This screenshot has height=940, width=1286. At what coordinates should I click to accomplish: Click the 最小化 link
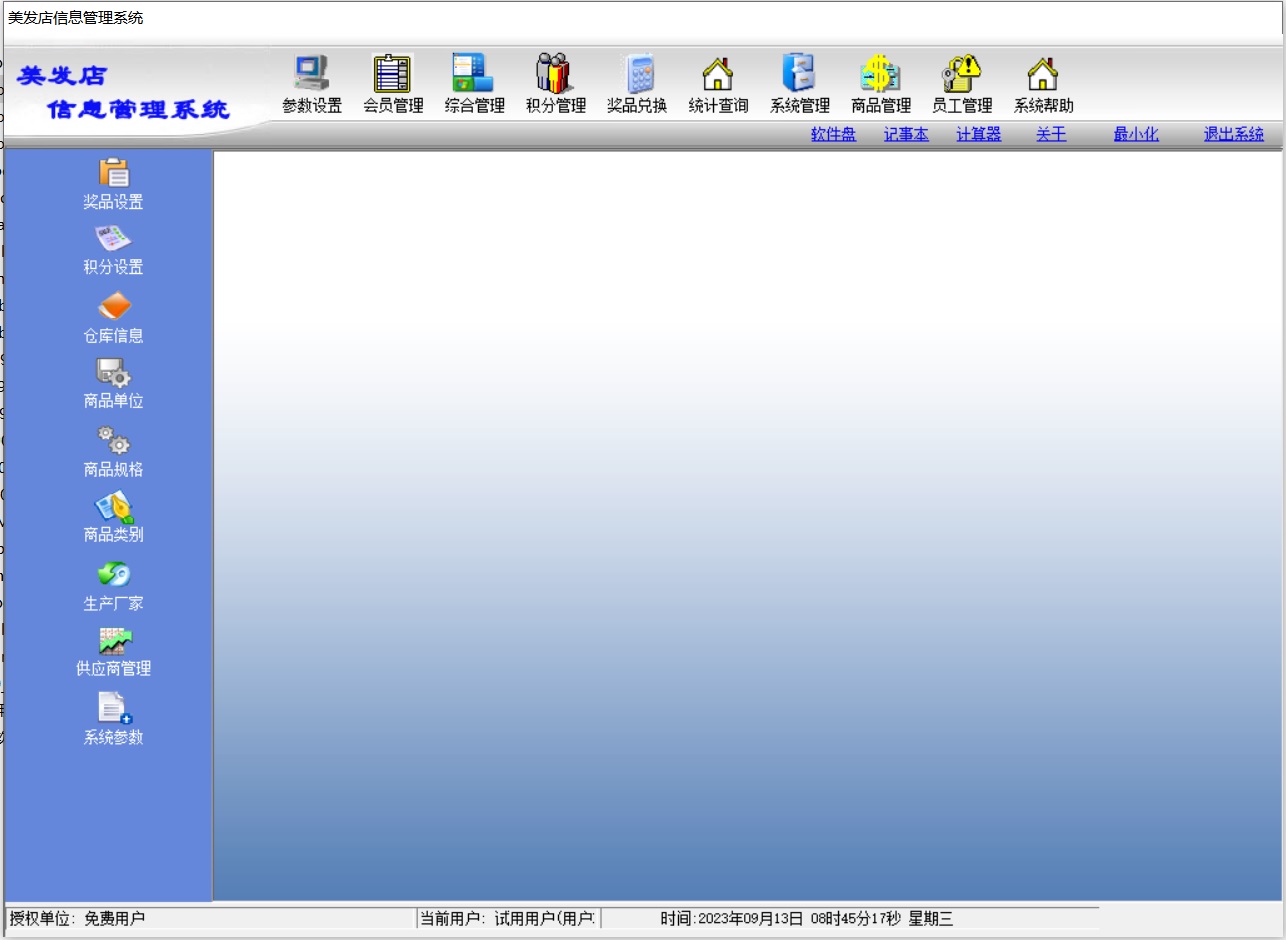tap(1136, 134)
